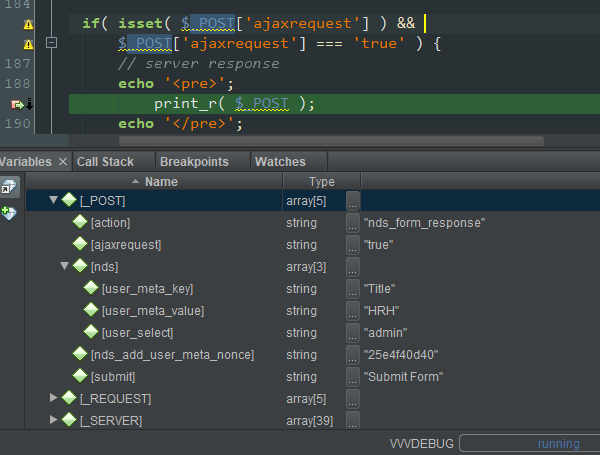Open value editor button for [user_select]
The image size is (600, 455).
tap(353, 333)
